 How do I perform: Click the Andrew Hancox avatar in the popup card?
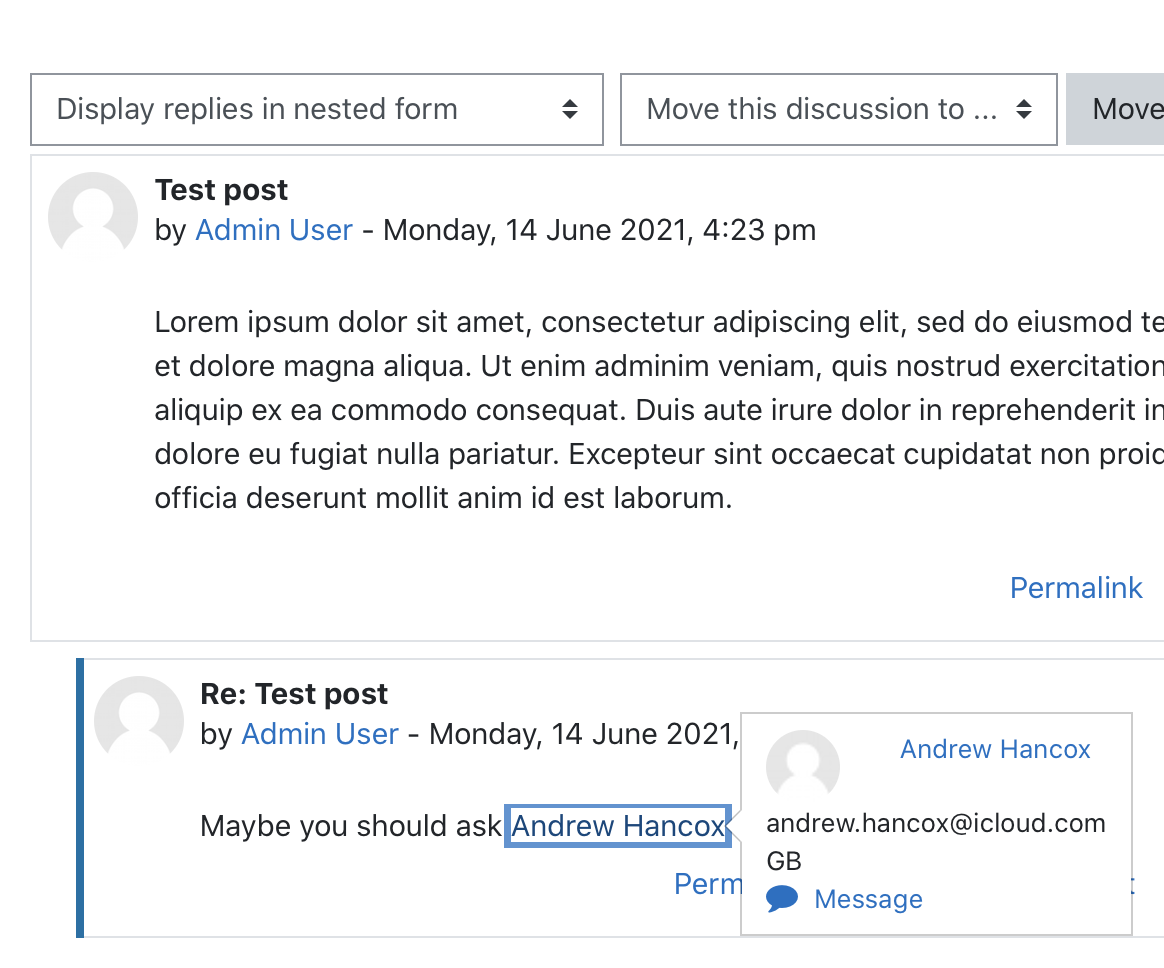click(x=803, y=766)
